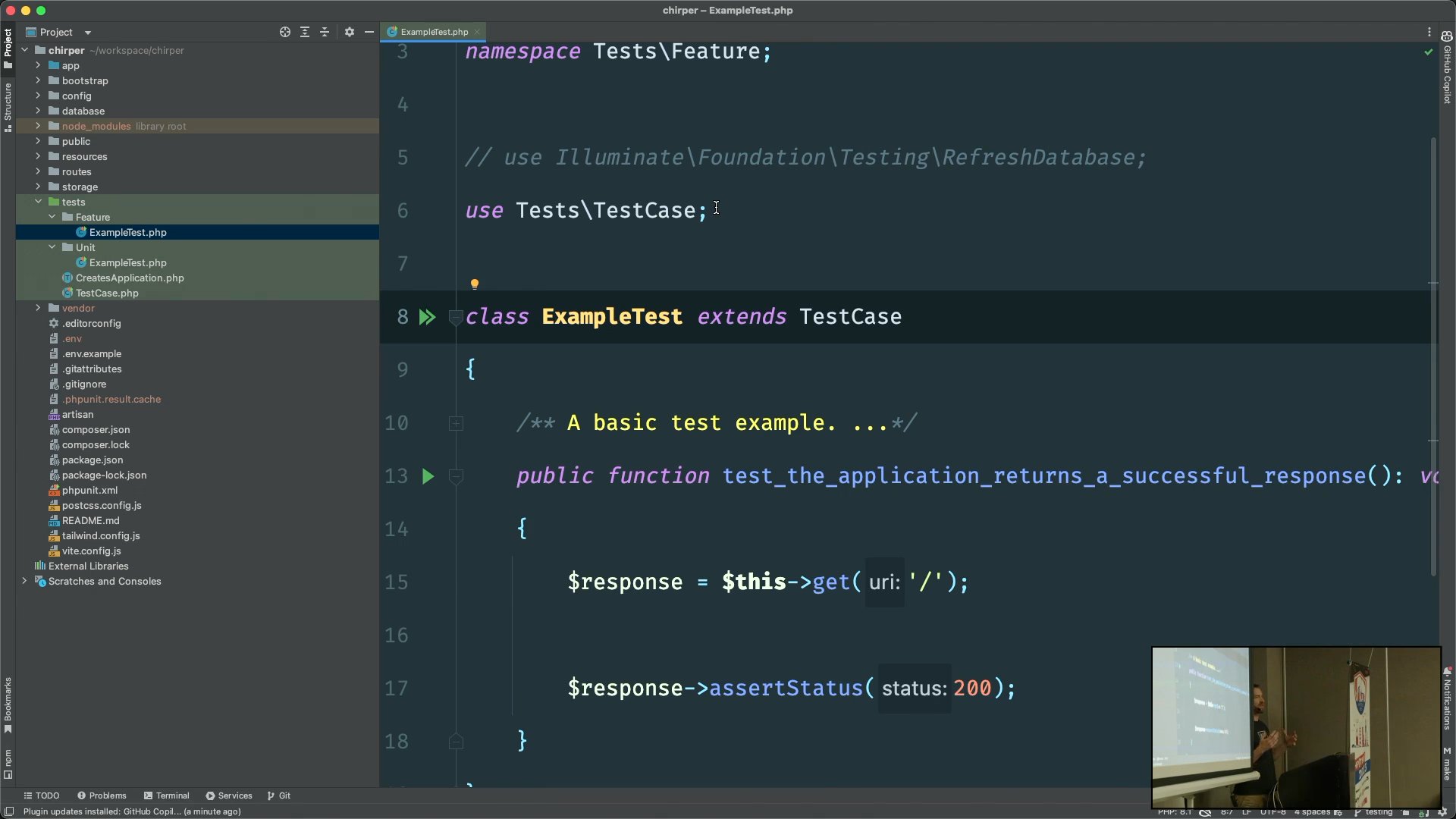Click the yellow lightbulb intention icon
1456x819 pixels.
[x=475, y=284]
